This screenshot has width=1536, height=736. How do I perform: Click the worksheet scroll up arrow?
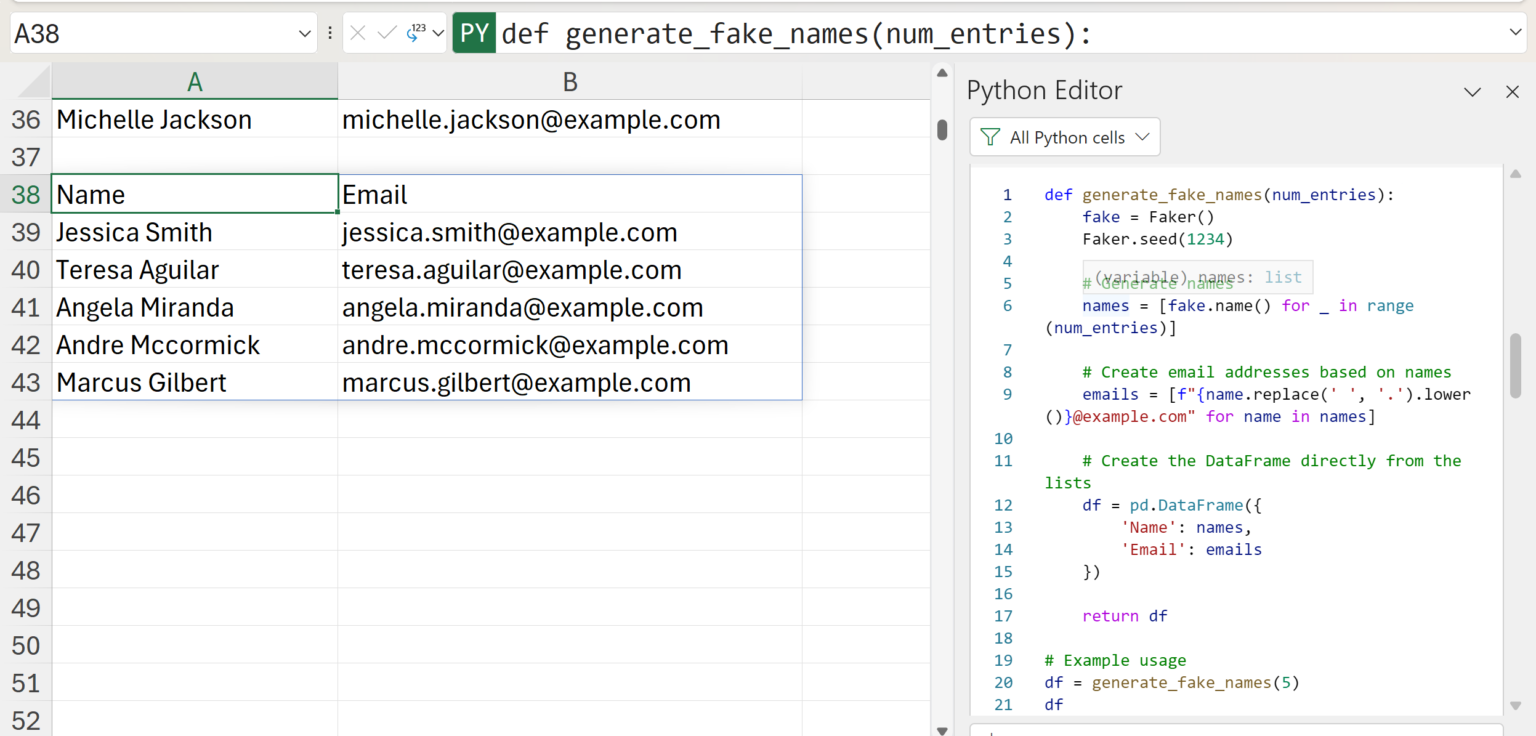pos(941,73)
